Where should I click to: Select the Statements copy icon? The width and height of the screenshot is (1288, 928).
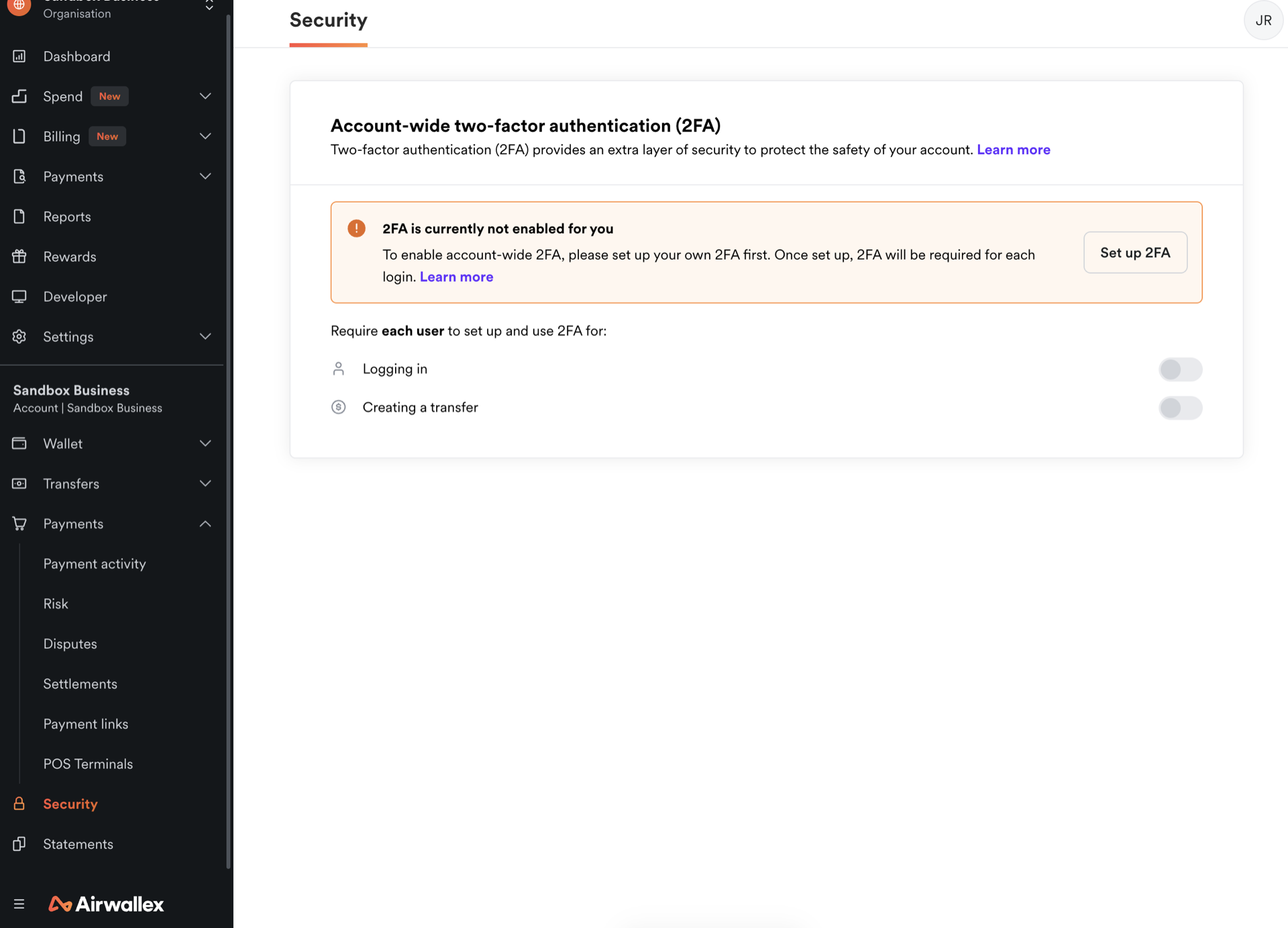click(x=19, y=844)
